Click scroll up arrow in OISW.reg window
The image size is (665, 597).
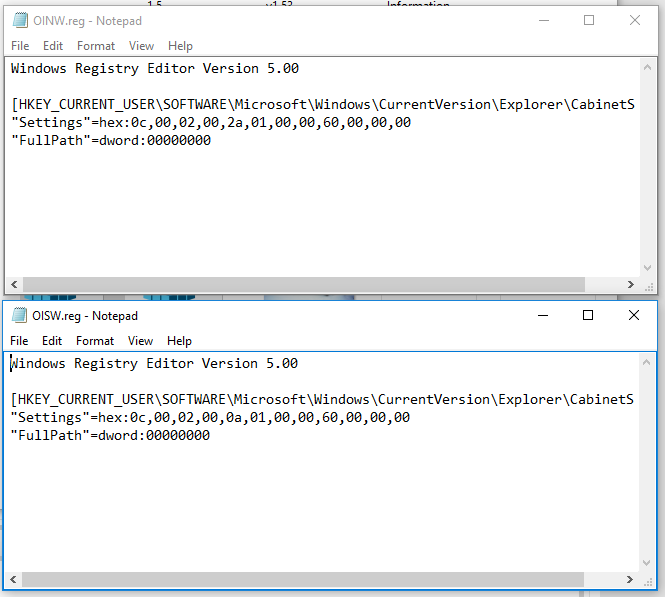click(646, 363)
